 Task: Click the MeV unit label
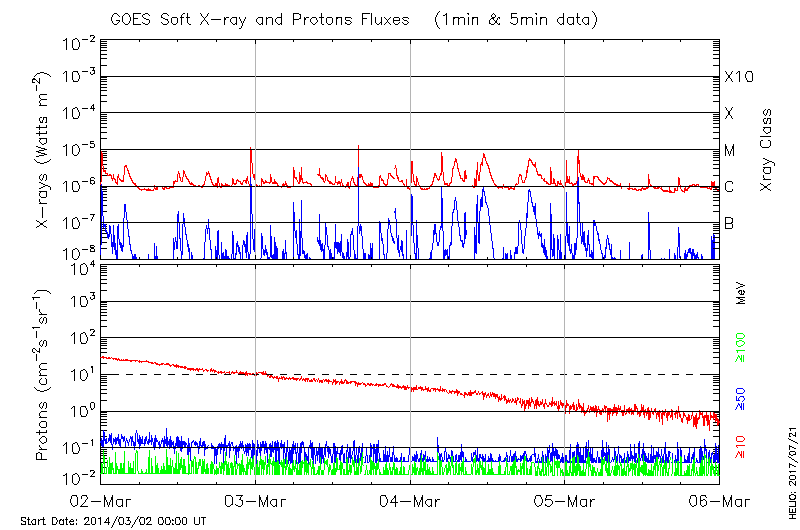click(x=741, y=296)
